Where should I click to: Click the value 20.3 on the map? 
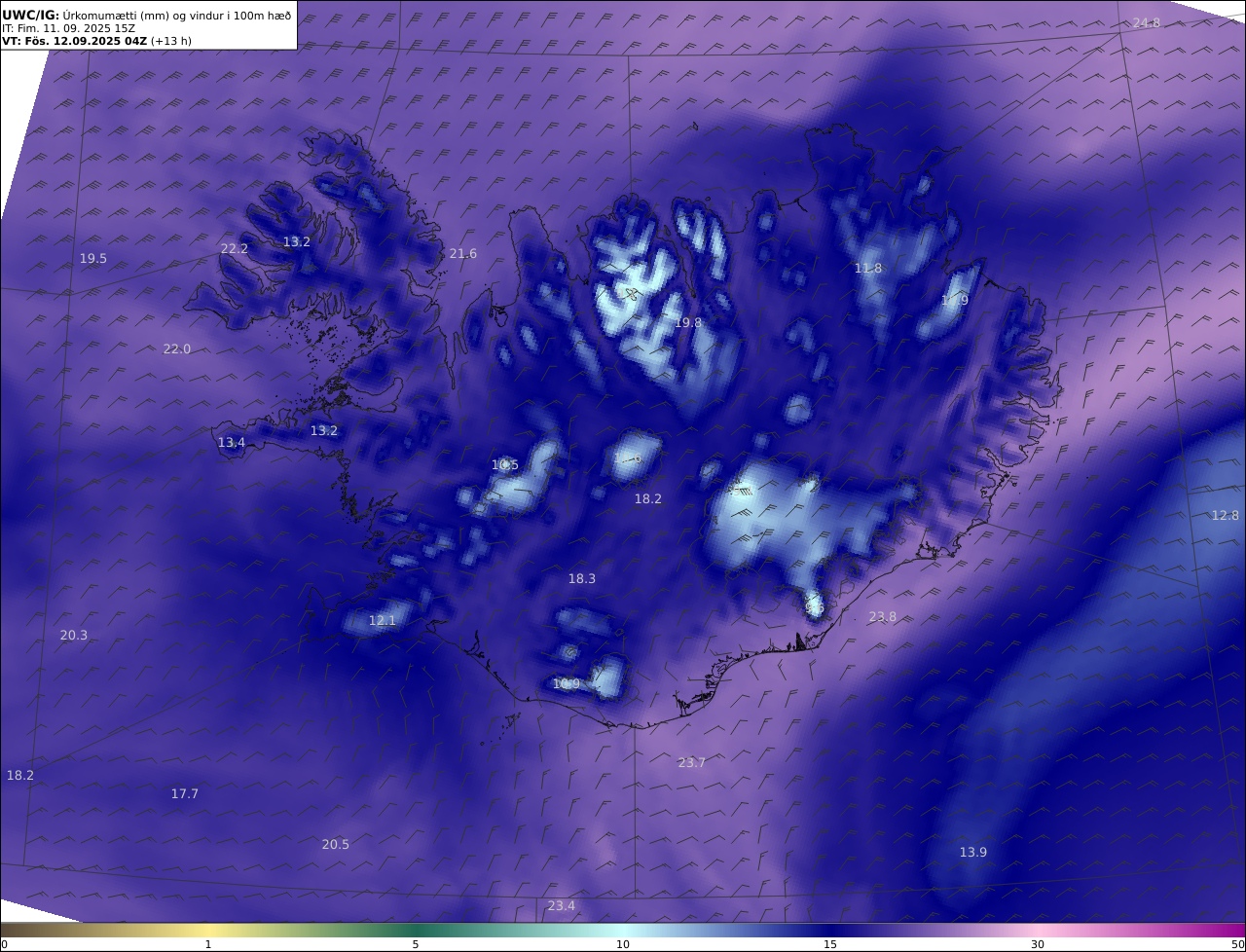tap(74, 636)
